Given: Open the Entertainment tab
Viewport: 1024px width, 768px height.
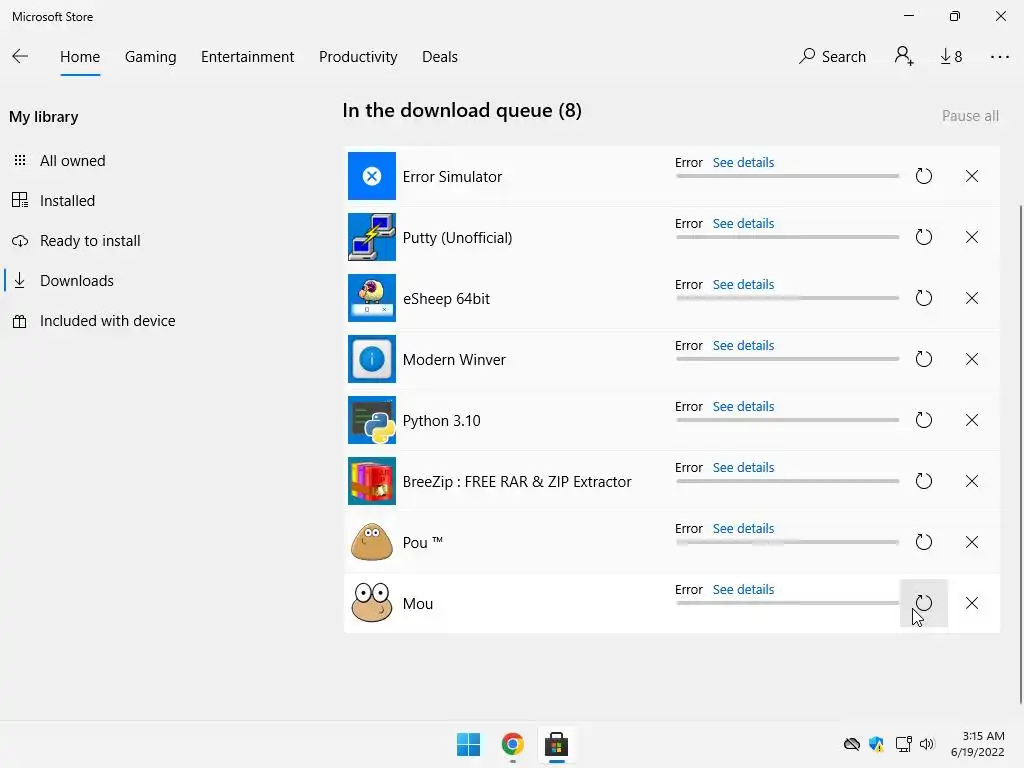Looking at the screenshot, I should point(248,57).
